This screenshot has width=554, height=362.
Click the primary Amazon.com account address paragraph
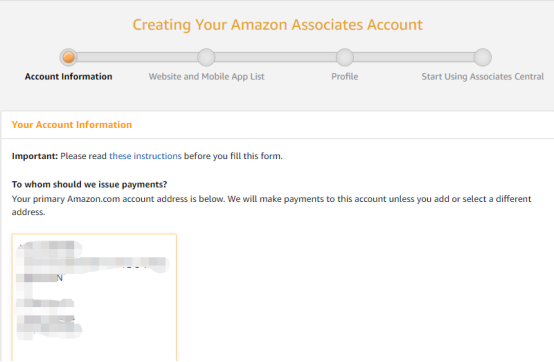coord(271,205)
